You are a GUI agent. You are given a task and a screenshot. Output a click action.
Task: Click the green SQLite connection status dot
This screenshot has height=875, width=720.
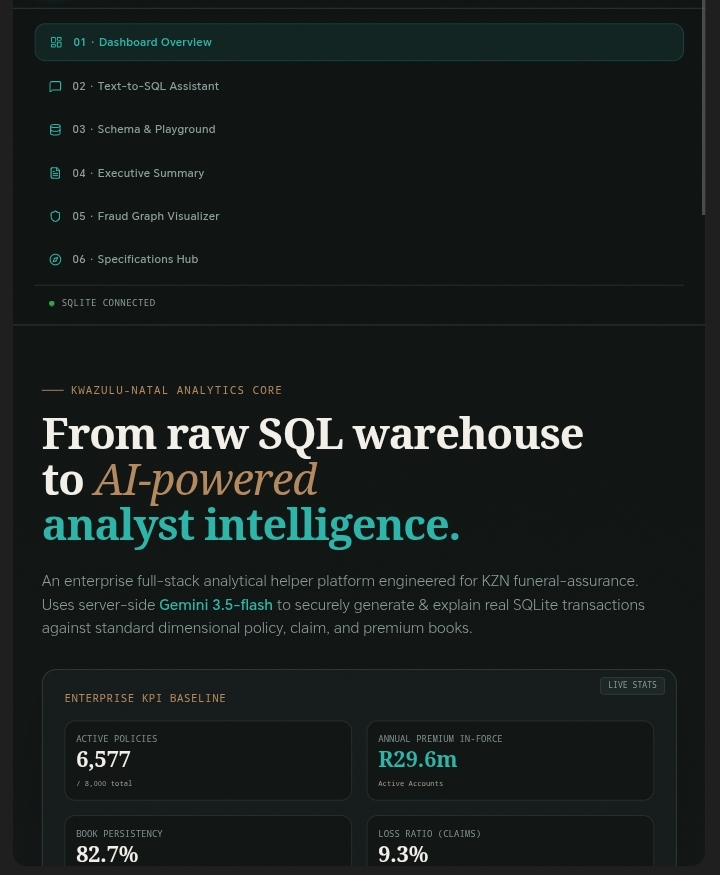[x=52, y=304]
